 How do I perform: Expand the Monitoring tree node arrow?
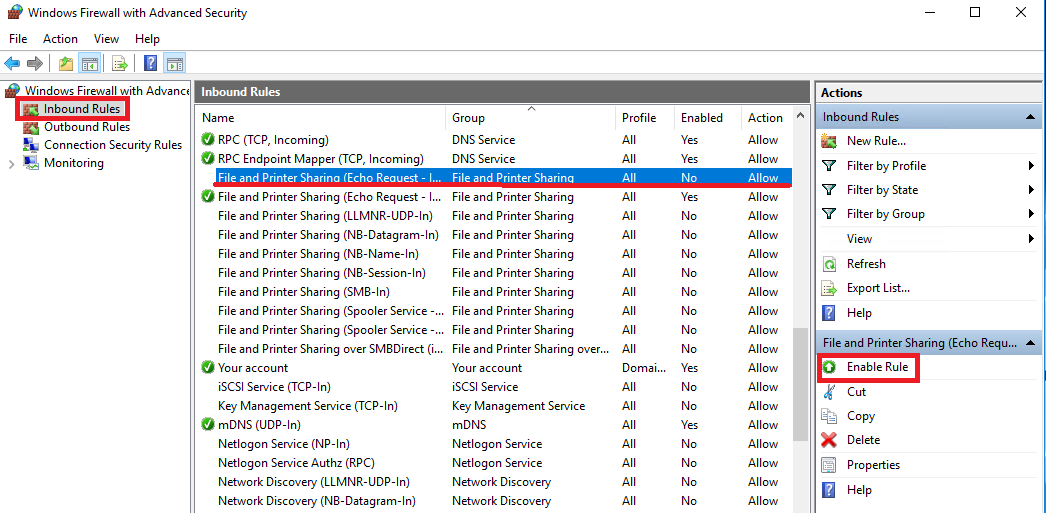click(x=11, y=163)
